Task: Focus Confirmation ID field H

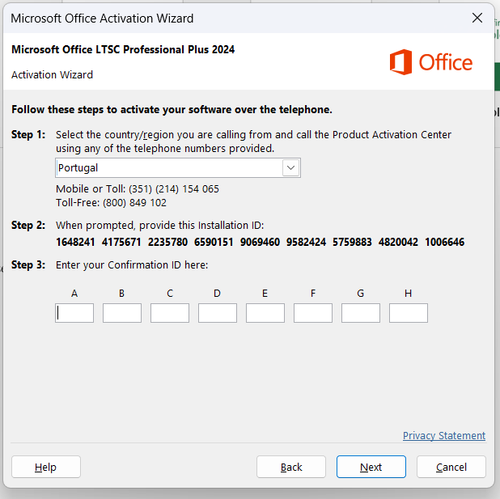Action: pyautogui.click(x=408, y=313)
